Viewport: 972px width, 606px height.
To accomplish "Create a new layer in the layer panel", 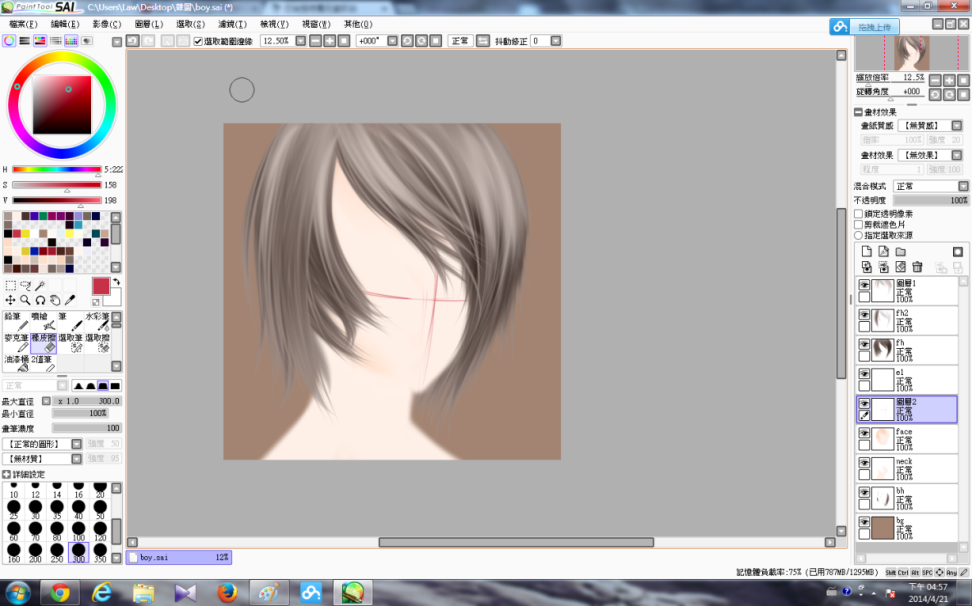I will pos(867,251).
